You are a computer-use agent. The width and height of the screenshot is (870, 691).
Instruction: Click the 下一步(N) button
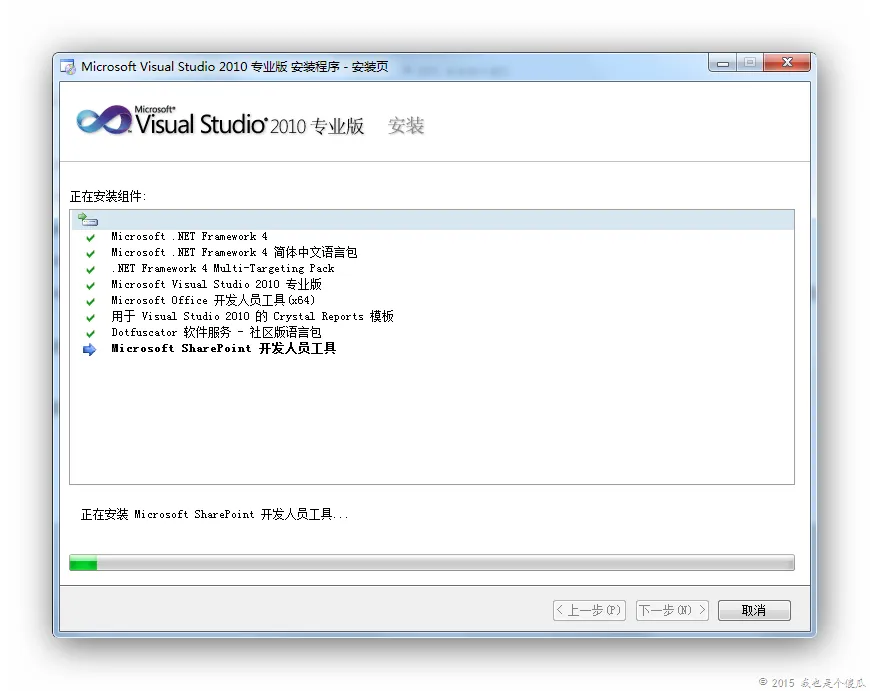pos(672,611)
